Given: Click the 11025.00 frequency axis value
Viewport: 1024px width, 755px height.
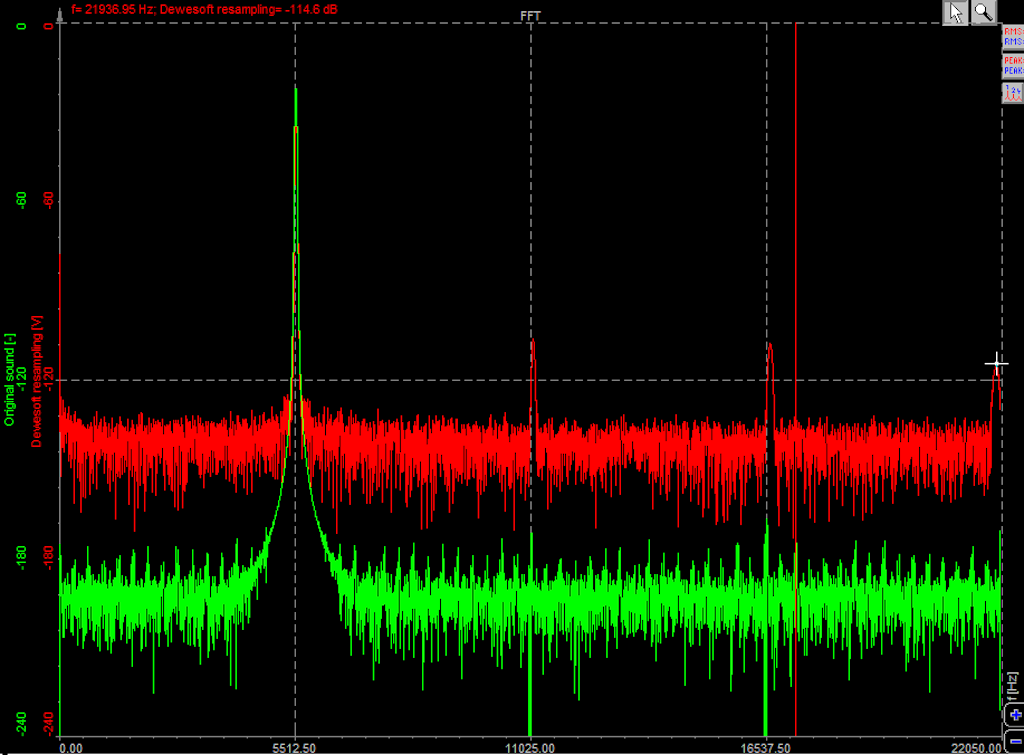Looking at the screenshot, I should tap(530, 748).
